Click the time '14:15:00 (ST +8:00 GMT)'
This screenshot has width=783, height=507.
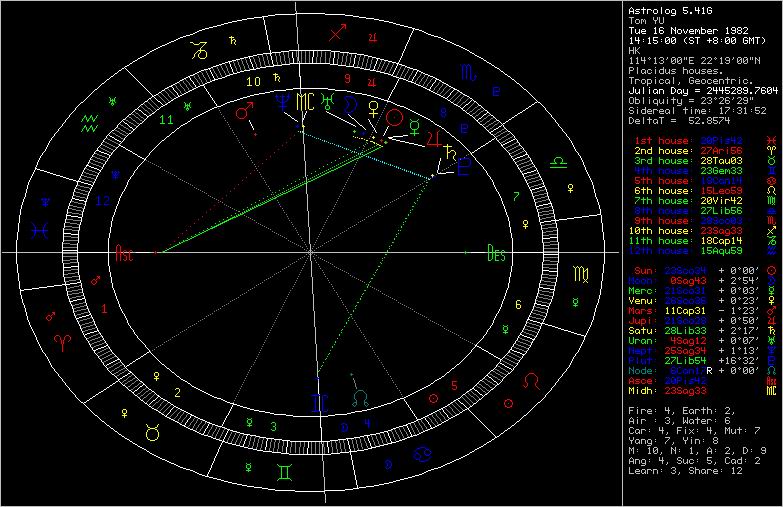[697, 40]
